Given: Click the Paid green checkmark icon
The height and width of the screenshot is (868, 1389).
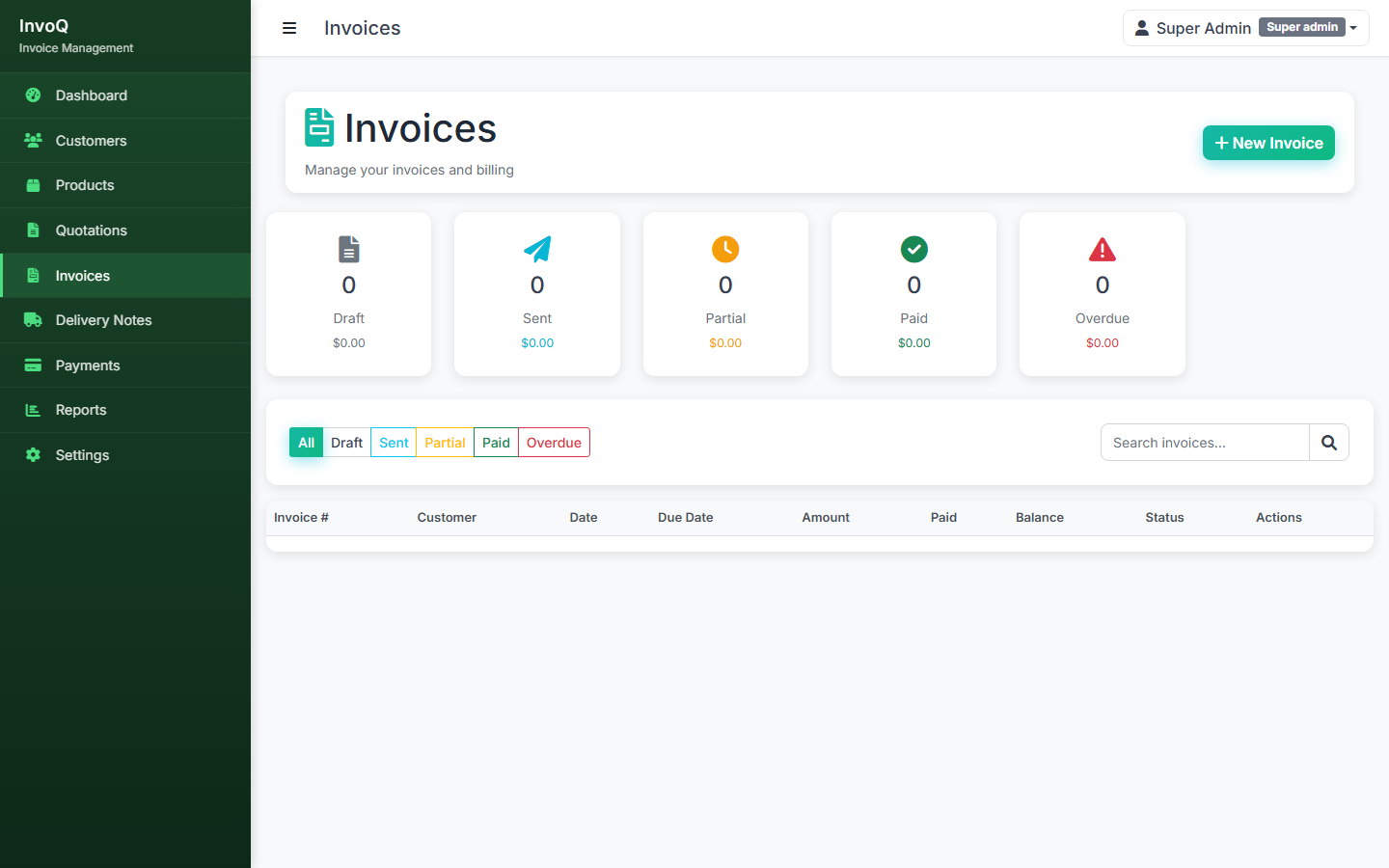Looking at the screenshot, I should [x=914, y=249].
